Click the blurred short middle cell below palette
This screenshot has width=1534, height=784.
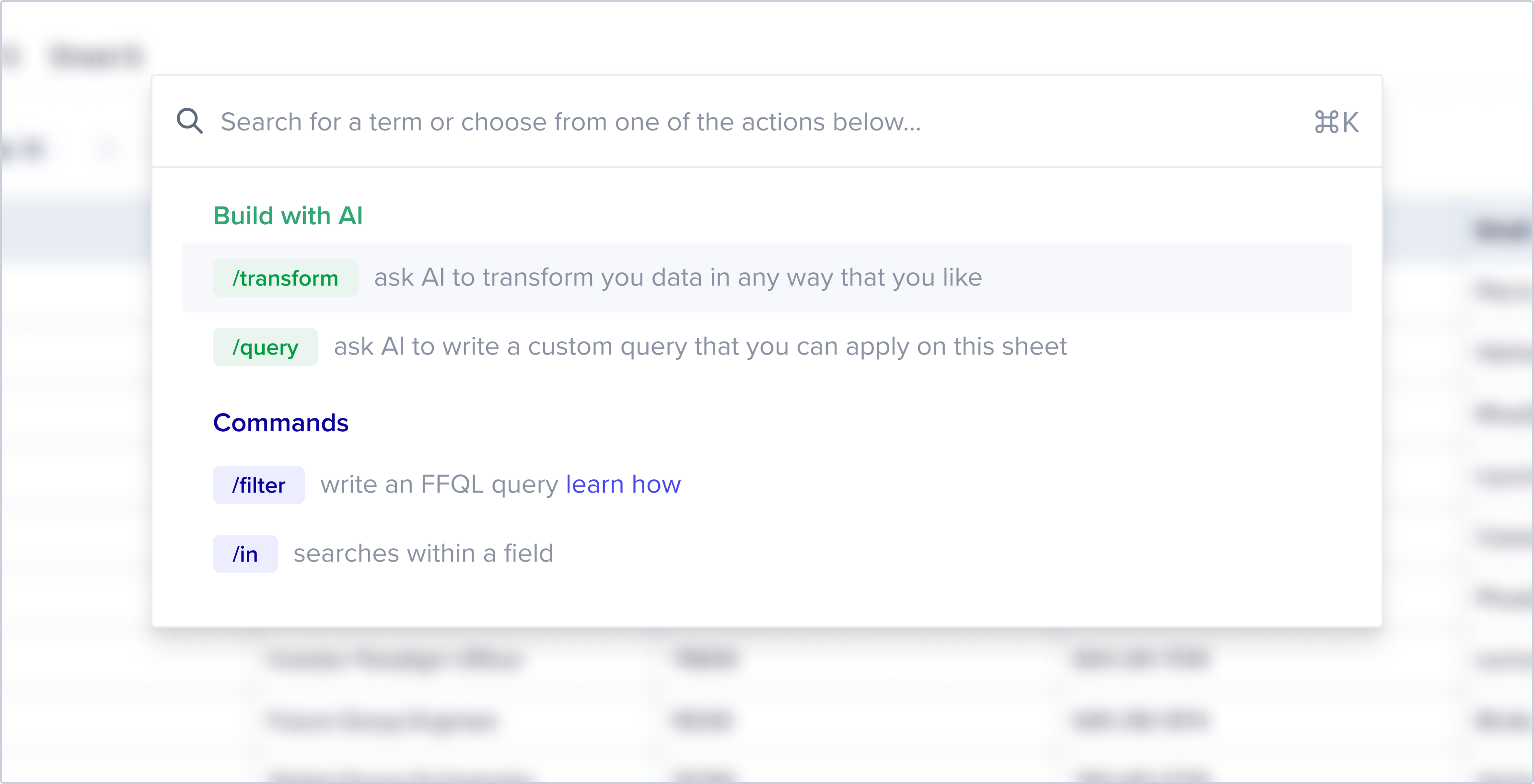point(706,659)
